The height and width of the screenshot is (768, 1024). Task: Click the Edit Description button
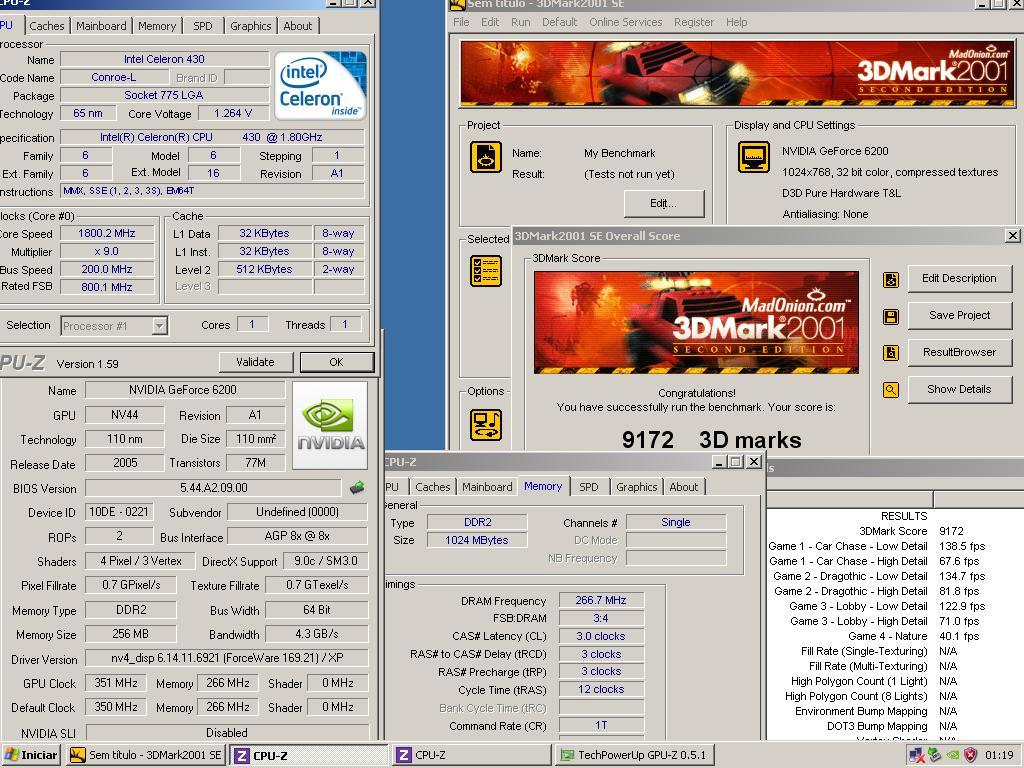[x=959, y=279]
